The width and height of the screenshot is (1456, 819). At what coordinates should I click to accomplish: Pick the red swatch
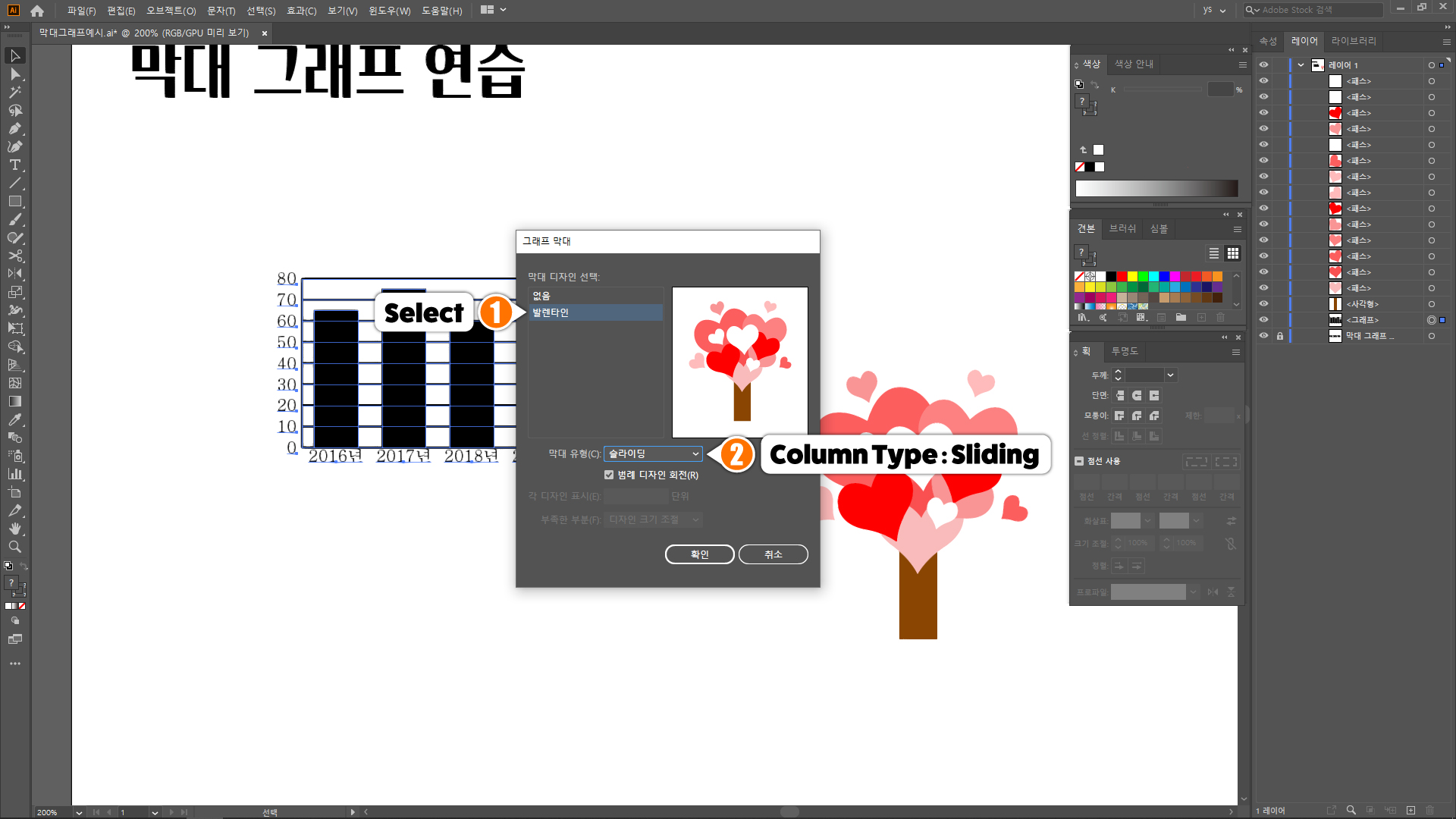[1122, 276]
